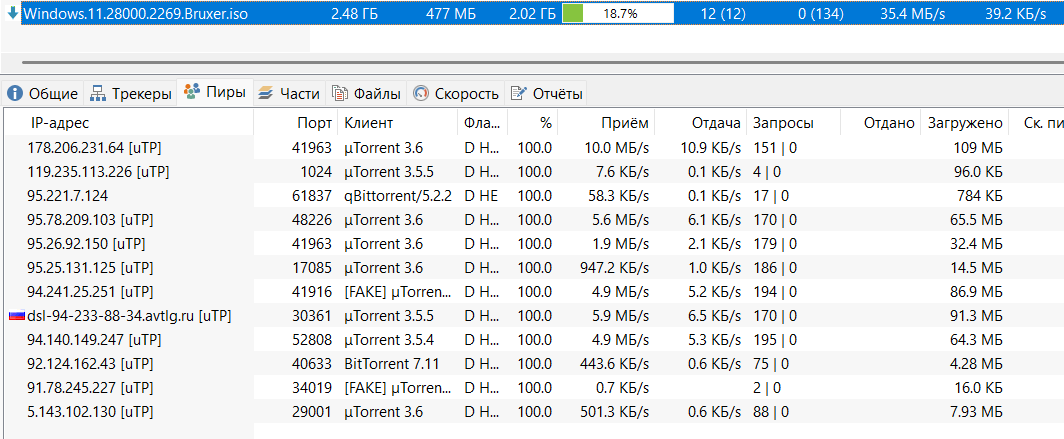This screenshot has height=439, width=1064.
Task: Sort by the % column header
Action: pos(533,123)
